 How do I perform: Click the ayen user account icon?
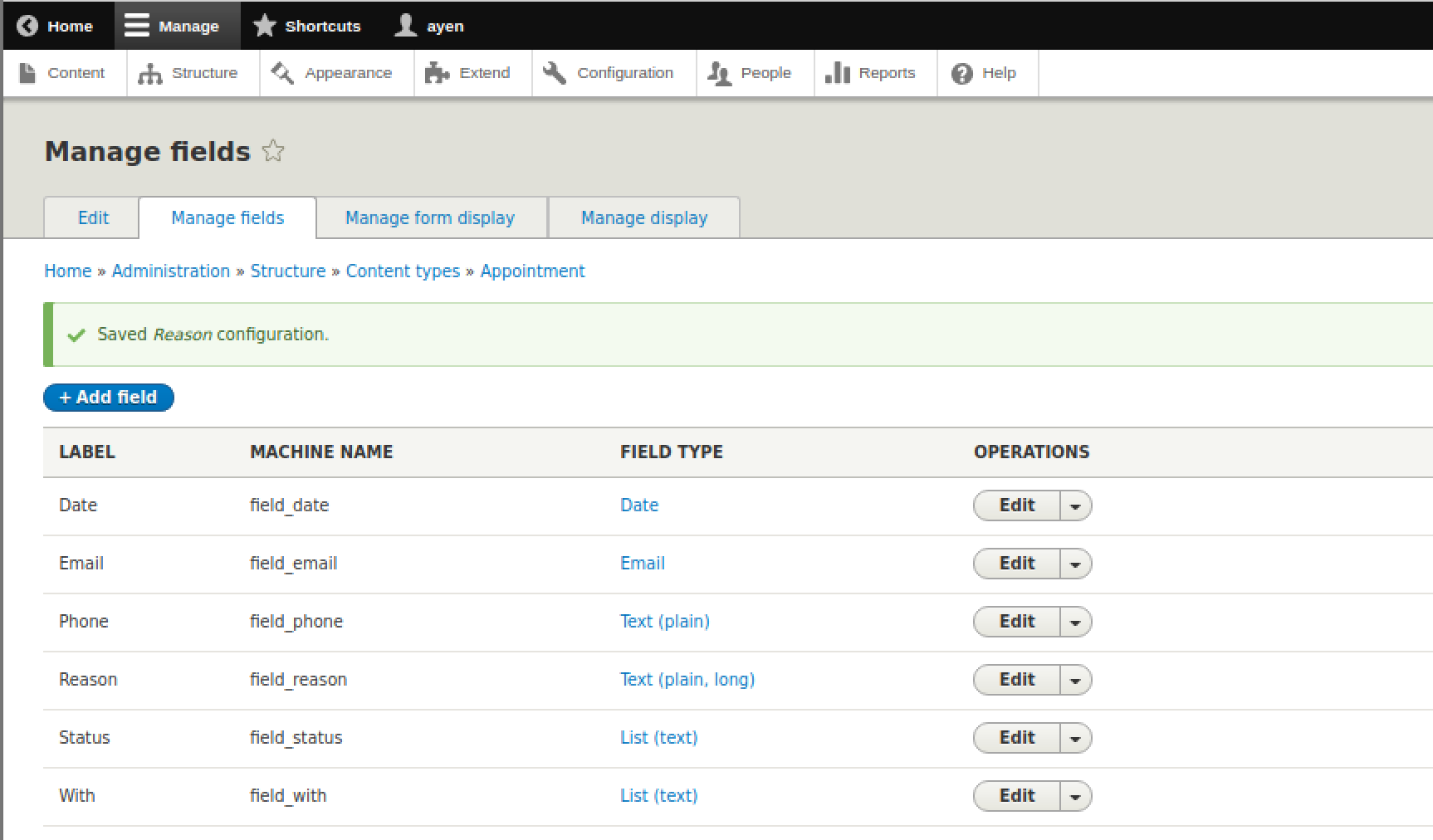pos(405,26)
